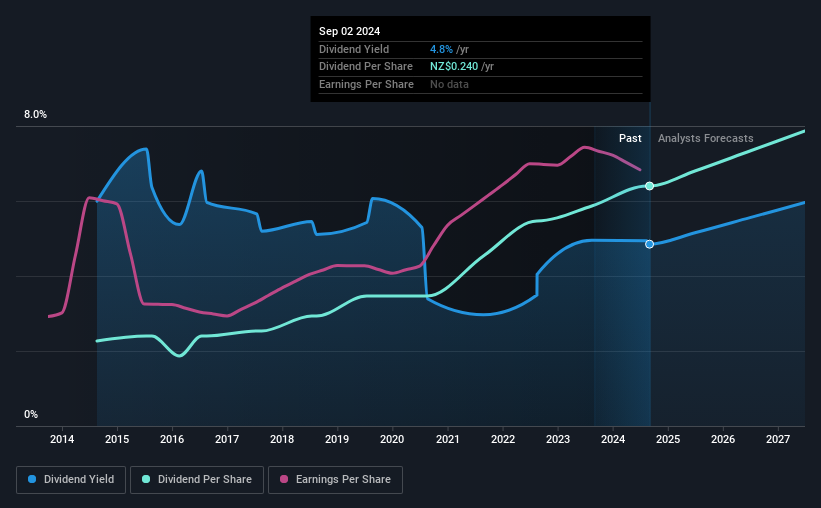821x508 pixels.
Task: Click the 2017 year label on axis
Action: pyautogui.click(x=227, y=439)
